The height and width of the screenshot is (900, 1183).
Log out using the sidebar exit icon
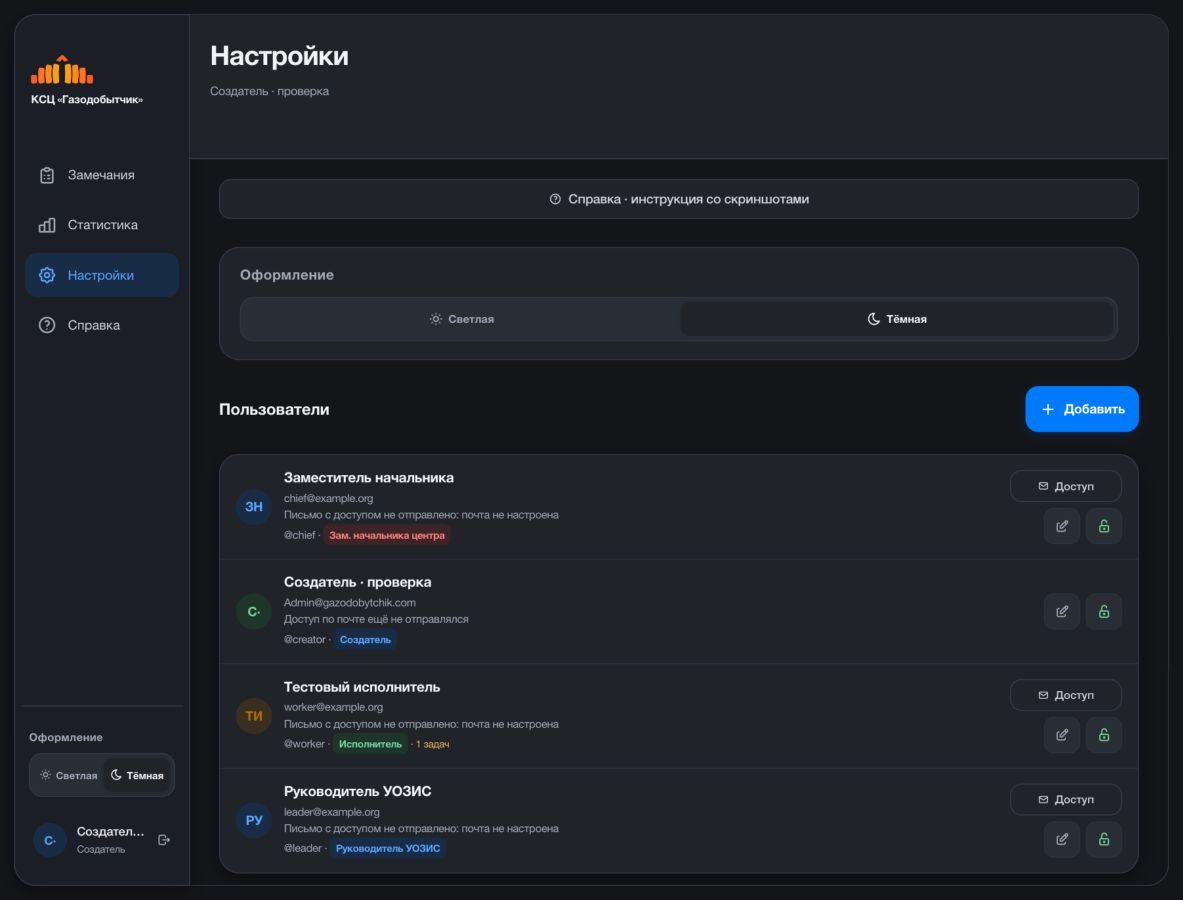click(164, 840)
